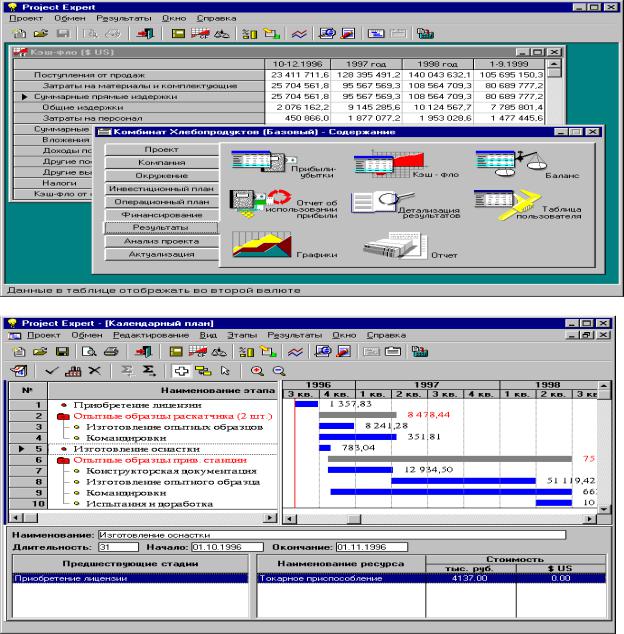
Task: Click print preview icon in Календарный план toolbar
Action: pyautogui.click(x=89, y=351)
